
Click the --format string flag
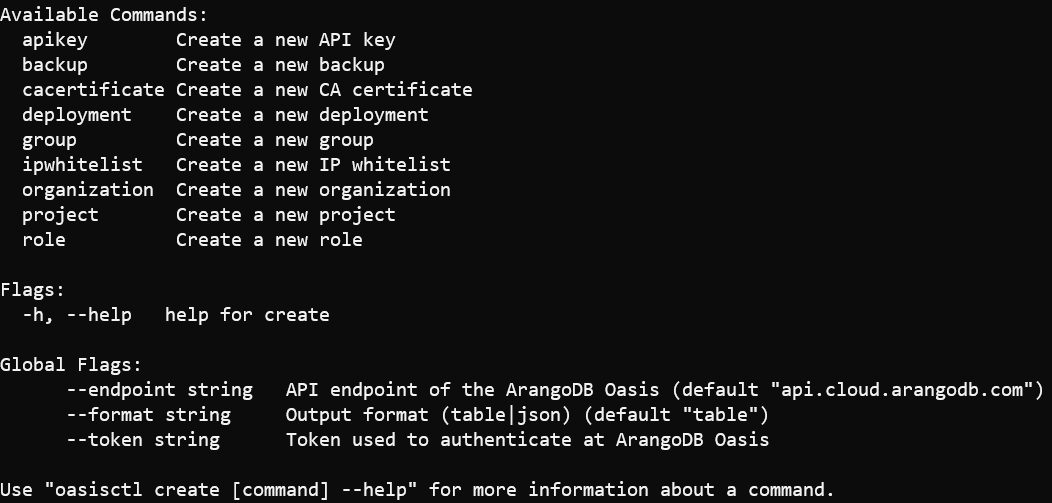click(x=149, y=414)
